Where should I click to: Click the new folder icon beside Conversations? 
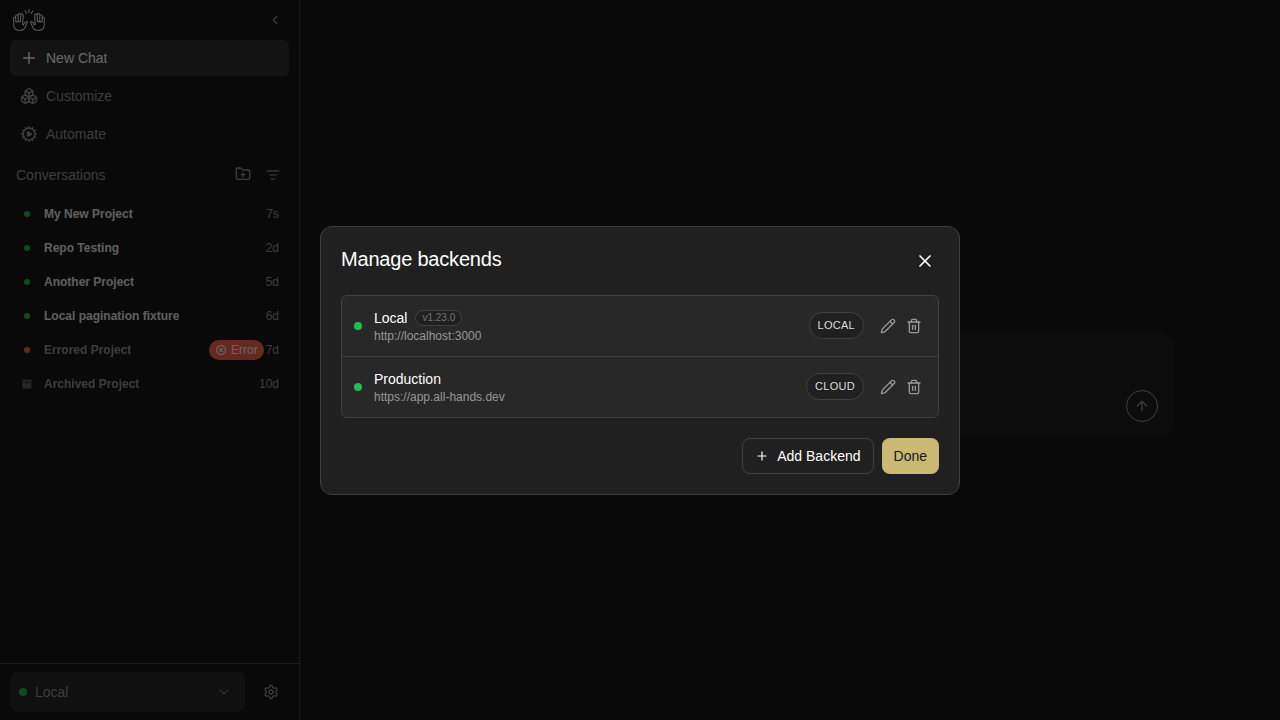click(243, 174)
